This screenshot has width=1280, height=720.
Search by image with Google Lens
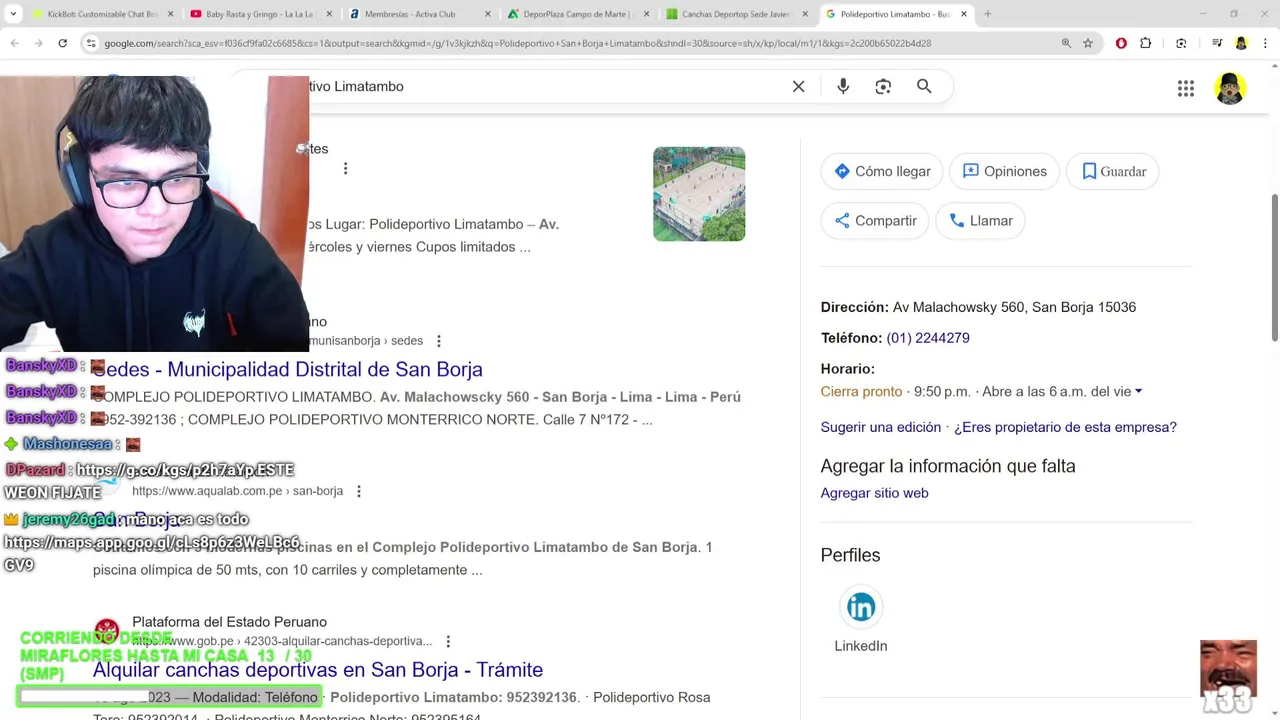click(x=883, y=86)
